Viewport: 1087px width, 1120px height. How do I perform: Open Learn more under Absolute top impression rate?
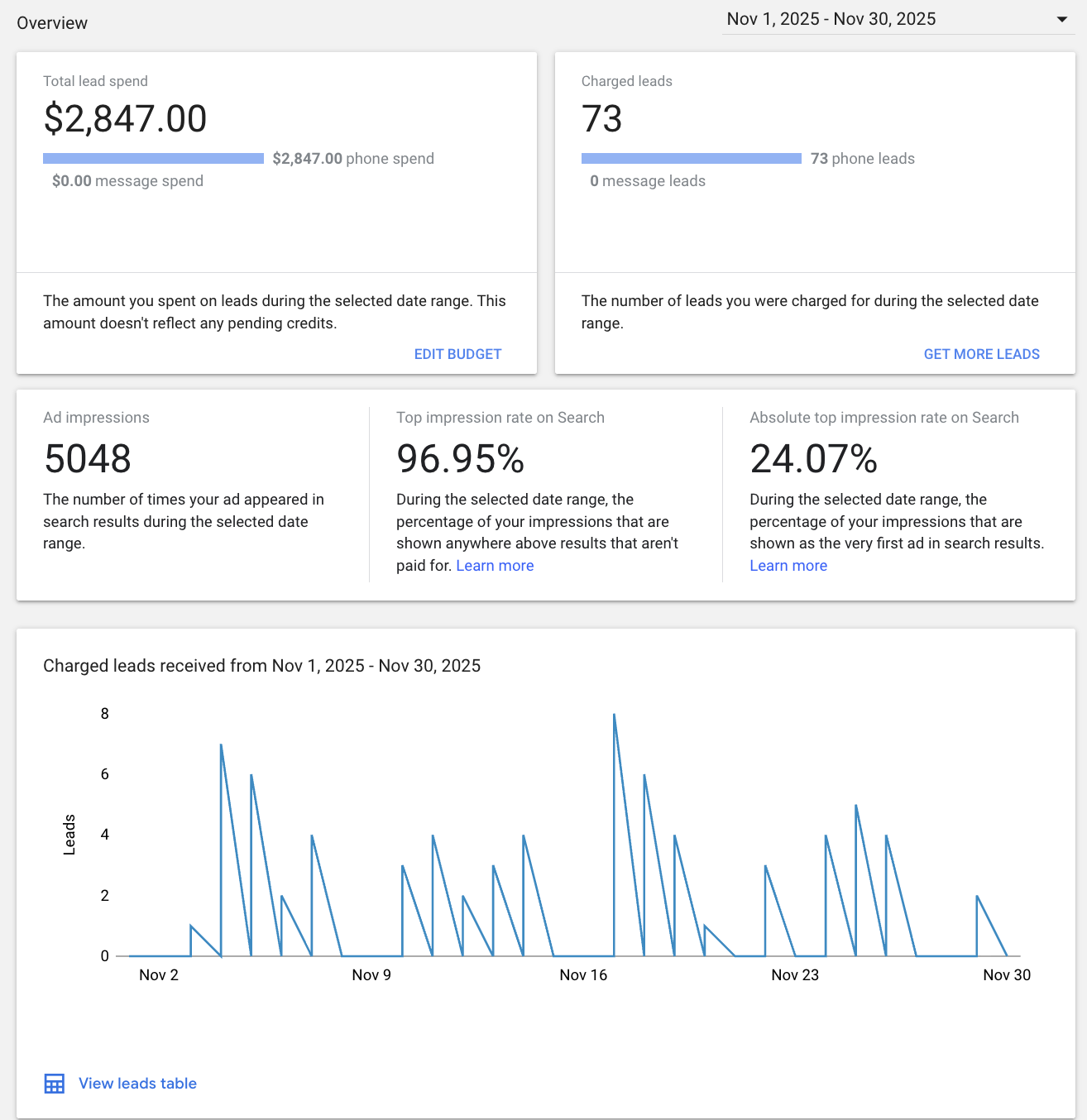(788, 566)
